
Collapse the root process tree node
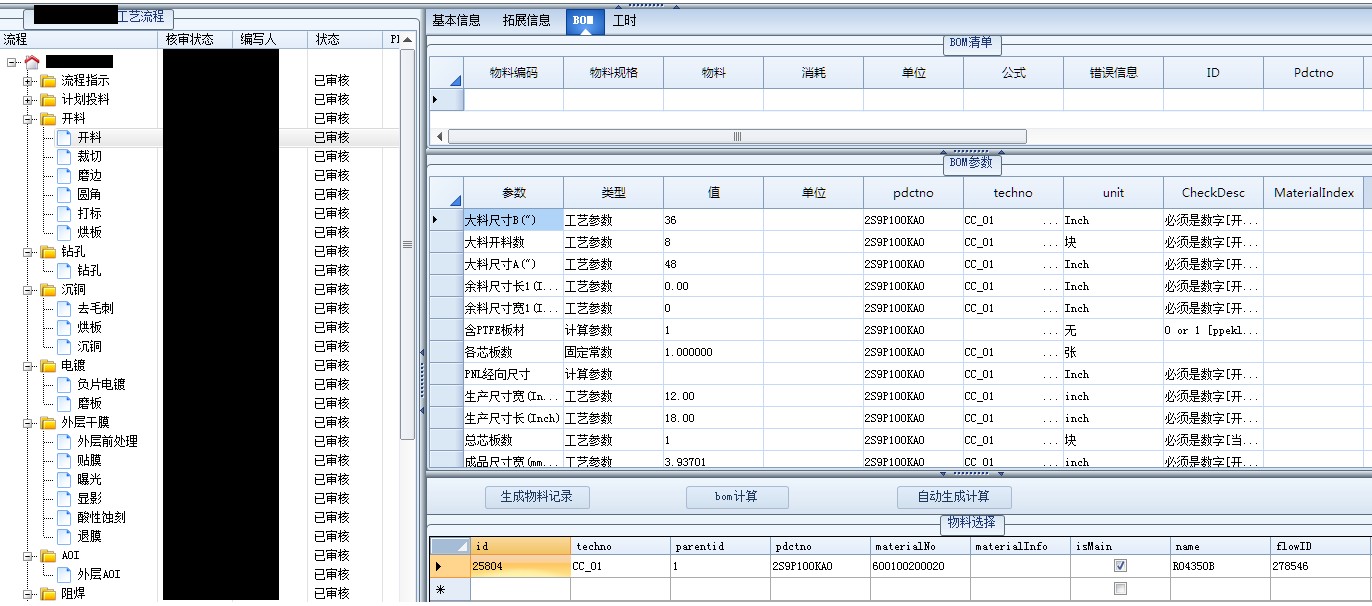pos(12,62)
